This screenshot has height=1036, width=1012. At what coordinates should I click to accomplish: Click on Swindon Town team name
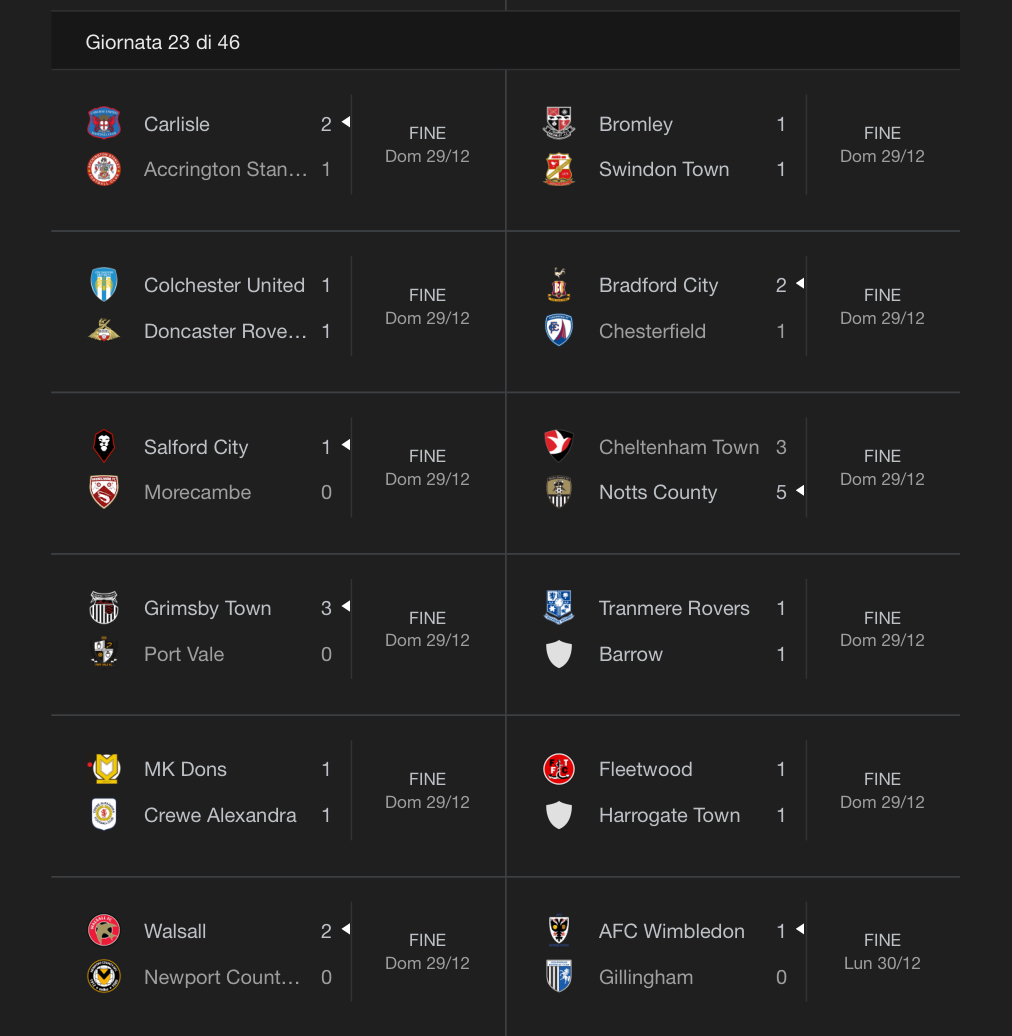664,170
